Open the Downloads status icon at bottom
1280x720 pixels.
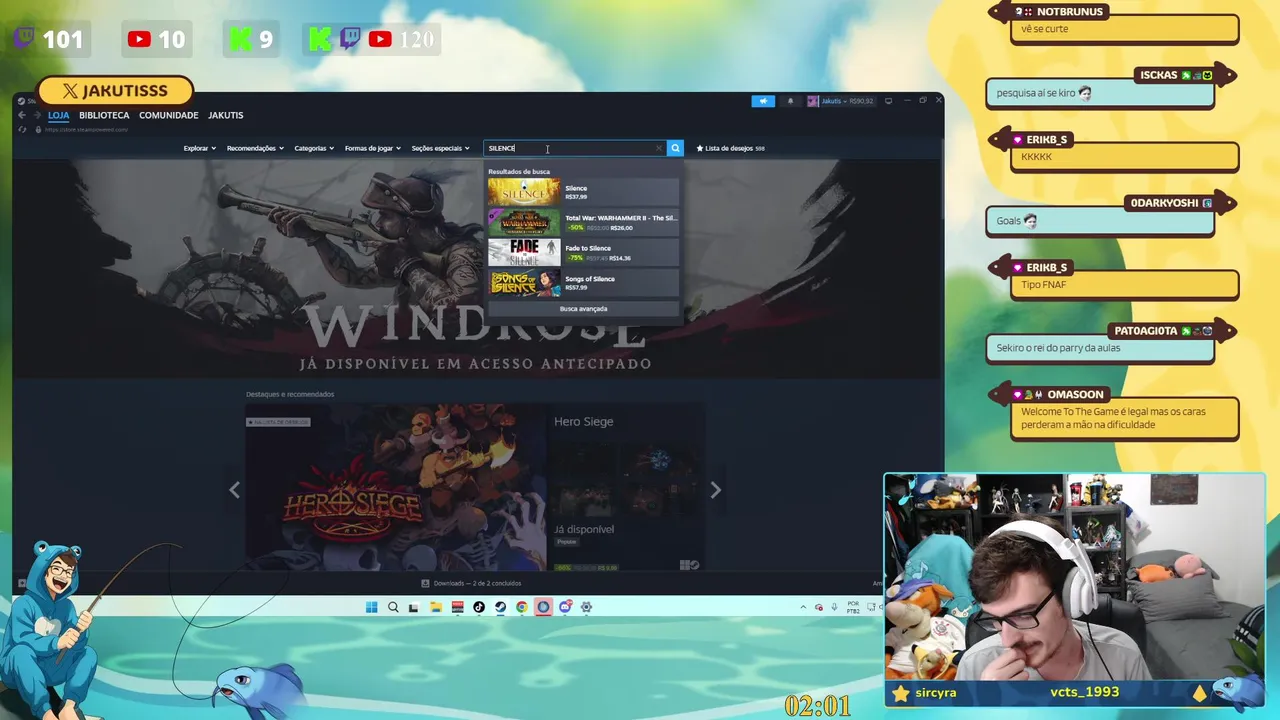pyautogui.click(x=425, y=583)
